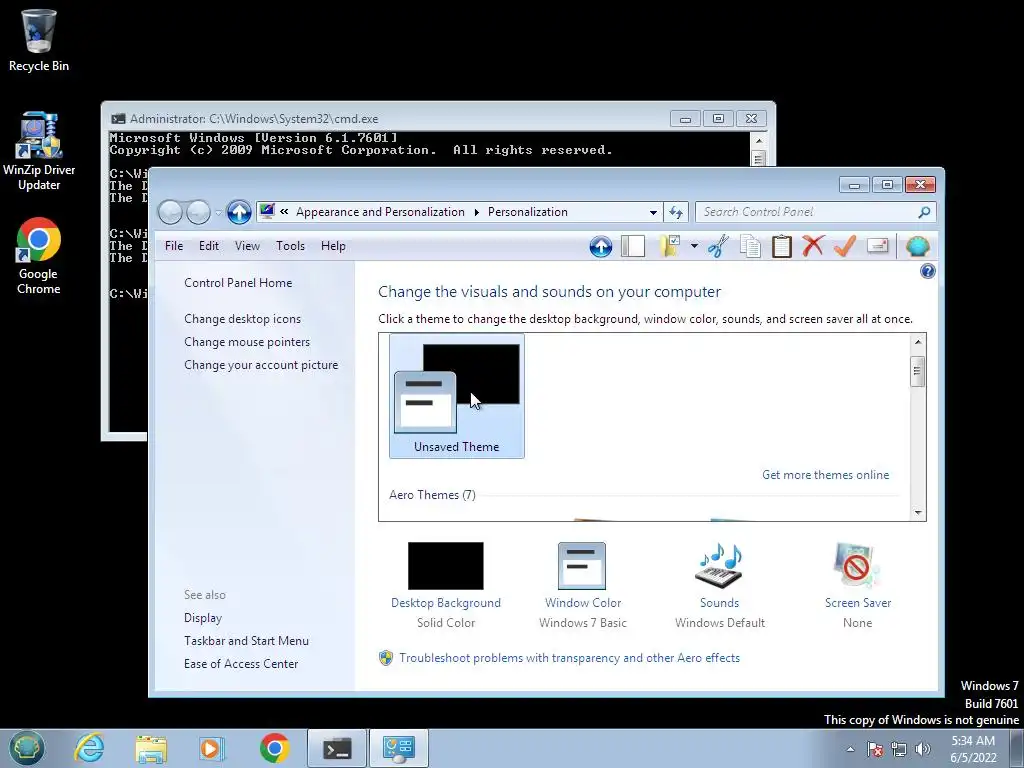Click the double chevron in the address bar
This screenshot has height=768, width=1024.
284,212
